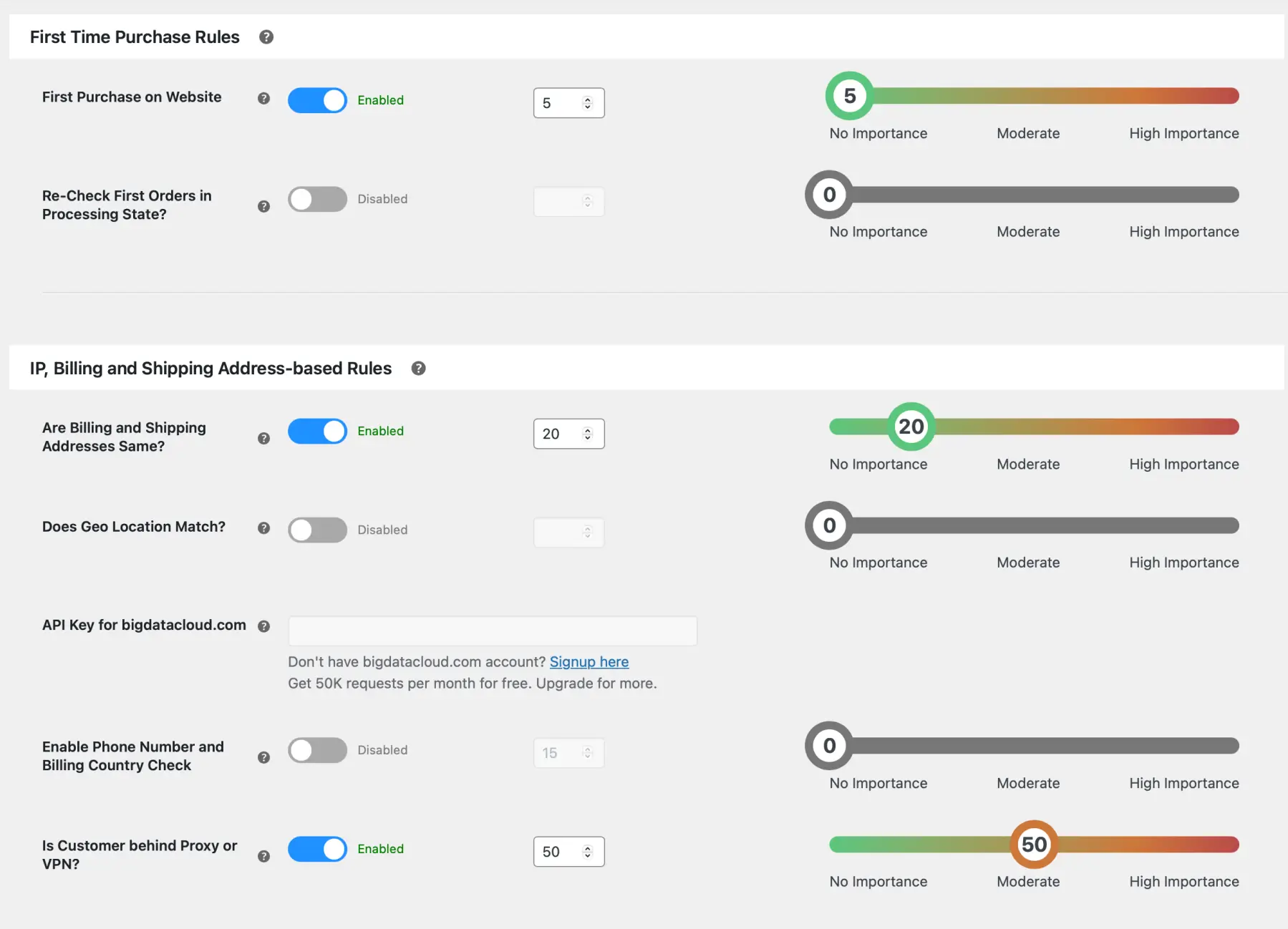Turn off Customer behind Proxy or VPN toggle
The height and width of the screenshot is (929, 1288).
click(317, 850)
